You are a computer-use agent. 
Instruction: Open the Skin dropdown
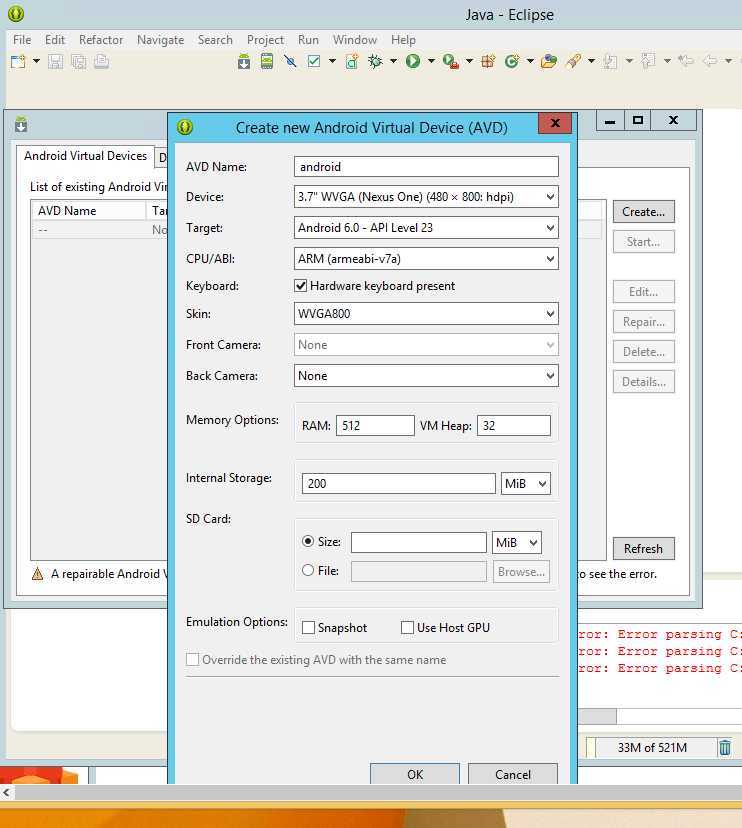click(x=426, y=314)
